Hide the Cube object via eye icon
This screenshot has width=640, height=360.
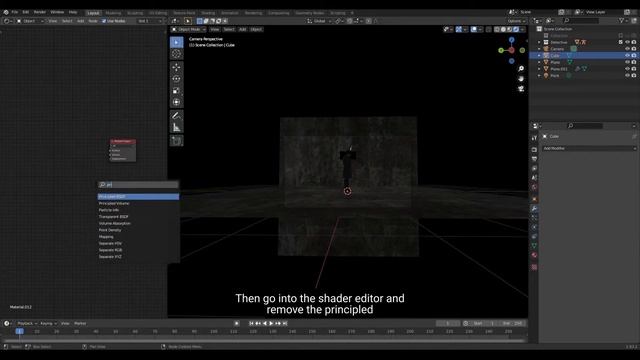[627, 56]
